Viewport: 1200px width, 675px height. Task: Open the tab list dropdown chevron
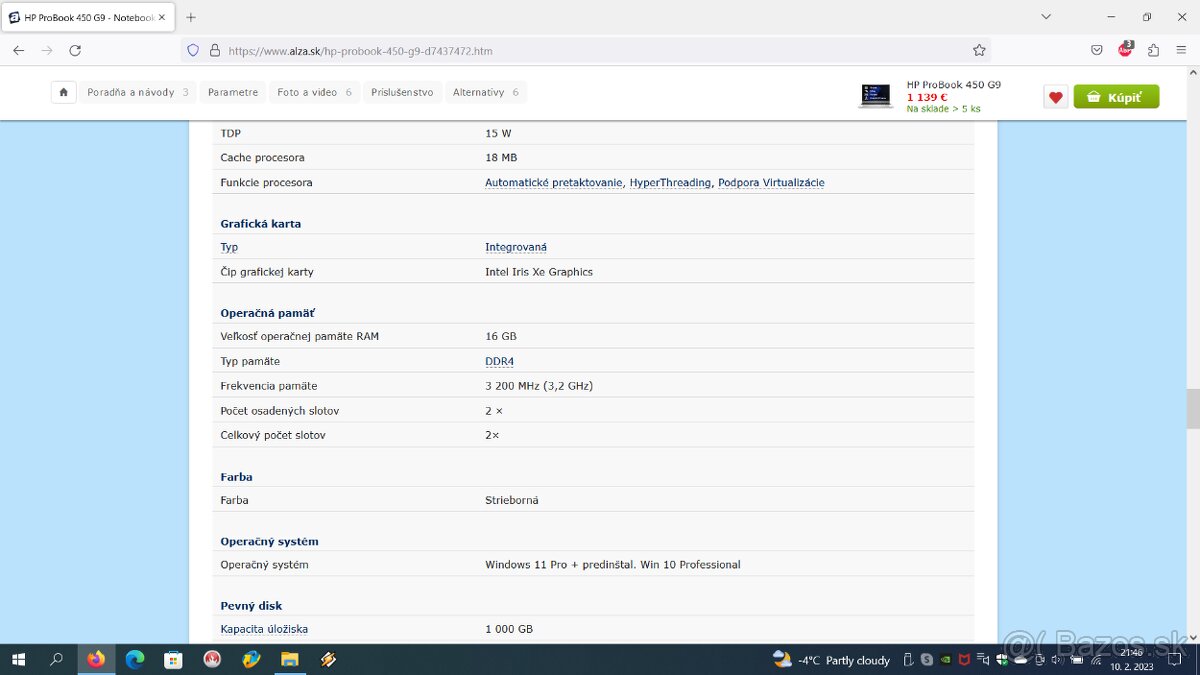click(x=1045, y=16)
